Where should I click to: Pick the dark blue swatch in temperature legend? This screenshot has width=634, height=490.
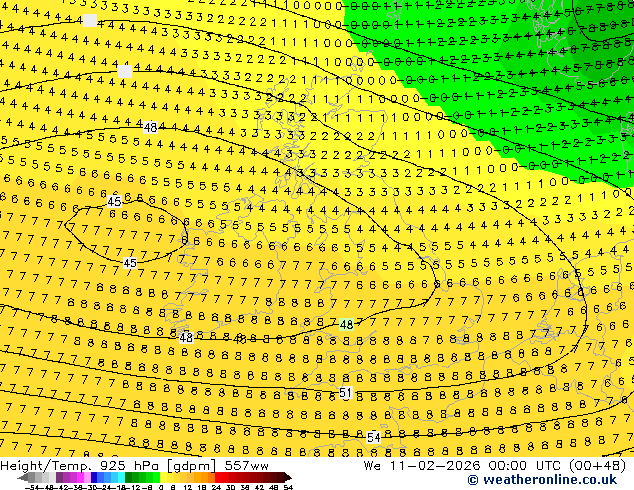94,477
